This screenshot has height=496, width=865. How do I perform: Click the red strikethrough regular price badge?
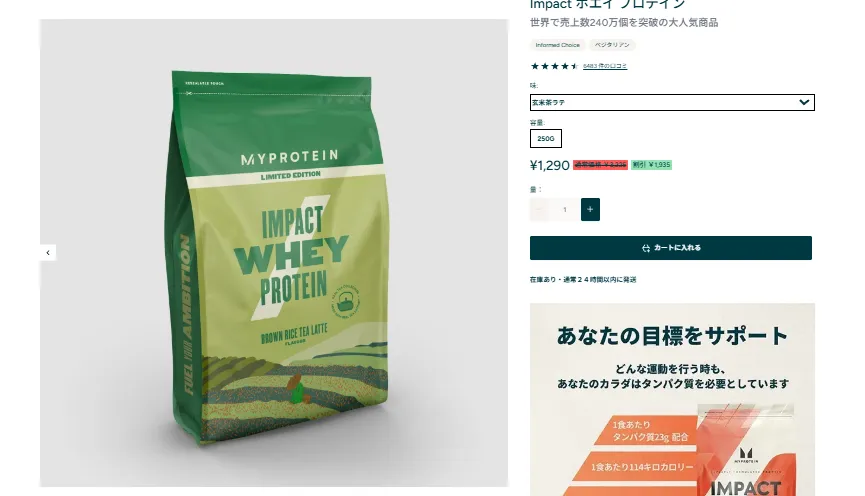click(600, 165)
